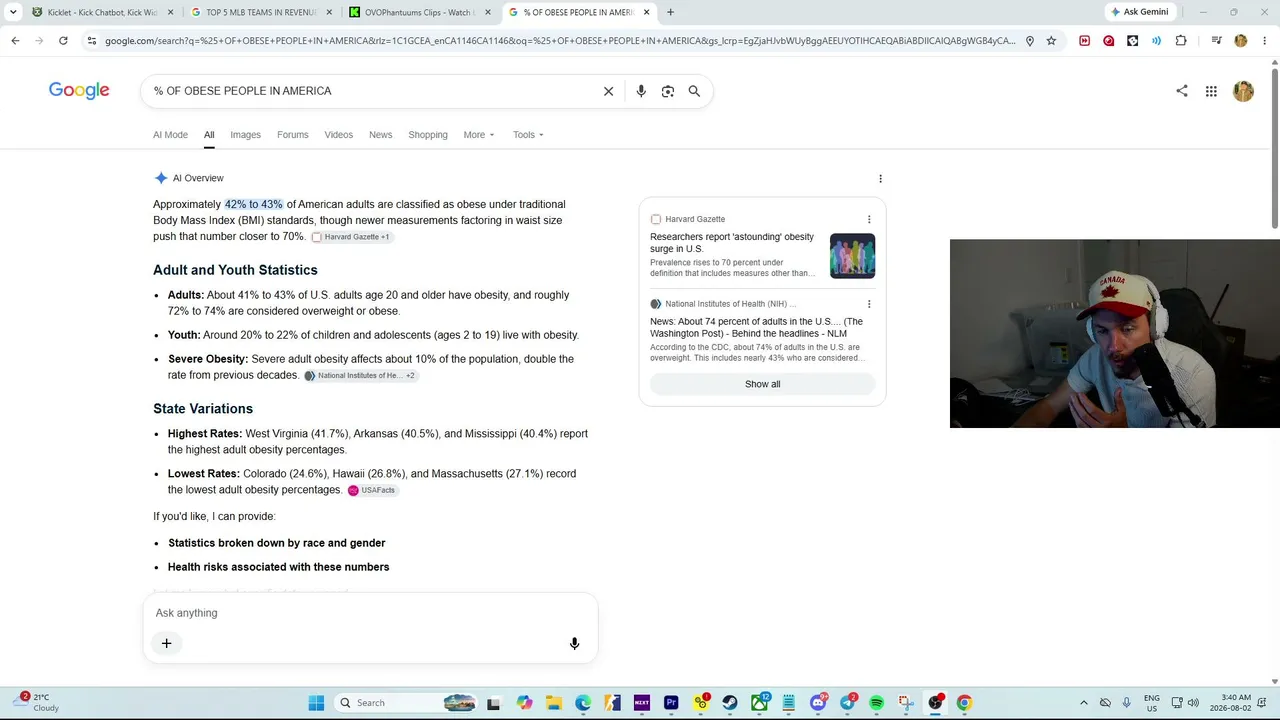Switch to OVOPhantuums Clips tab

420,12
